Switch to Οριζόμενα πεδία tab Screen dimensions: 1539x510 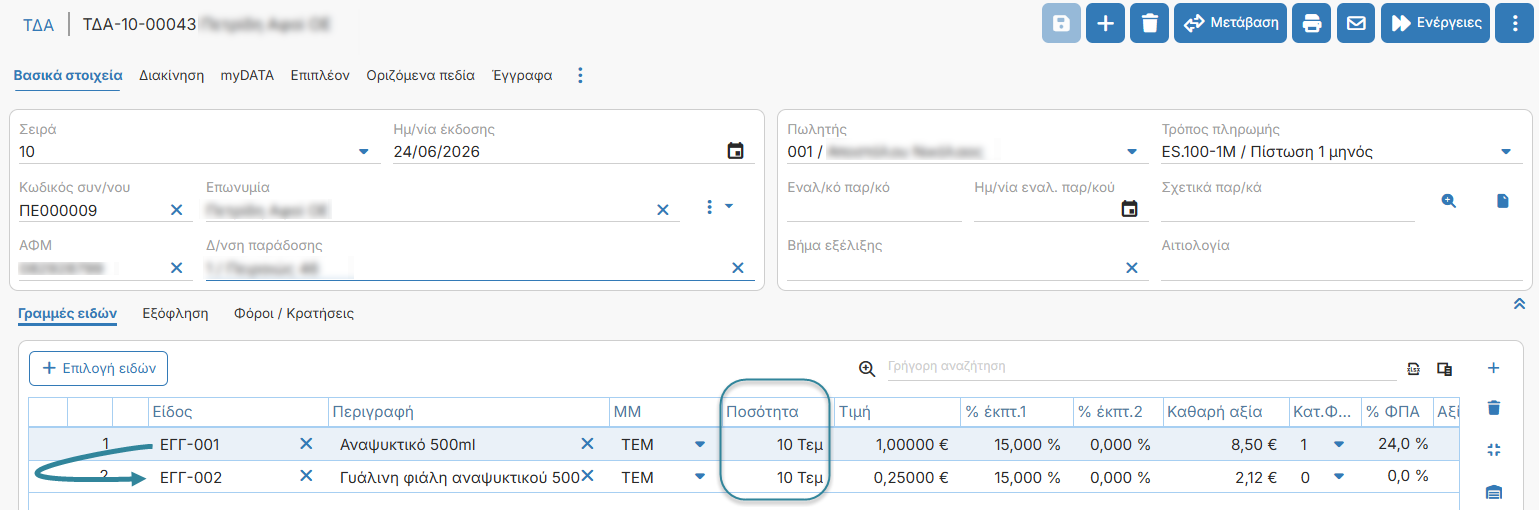420,75
